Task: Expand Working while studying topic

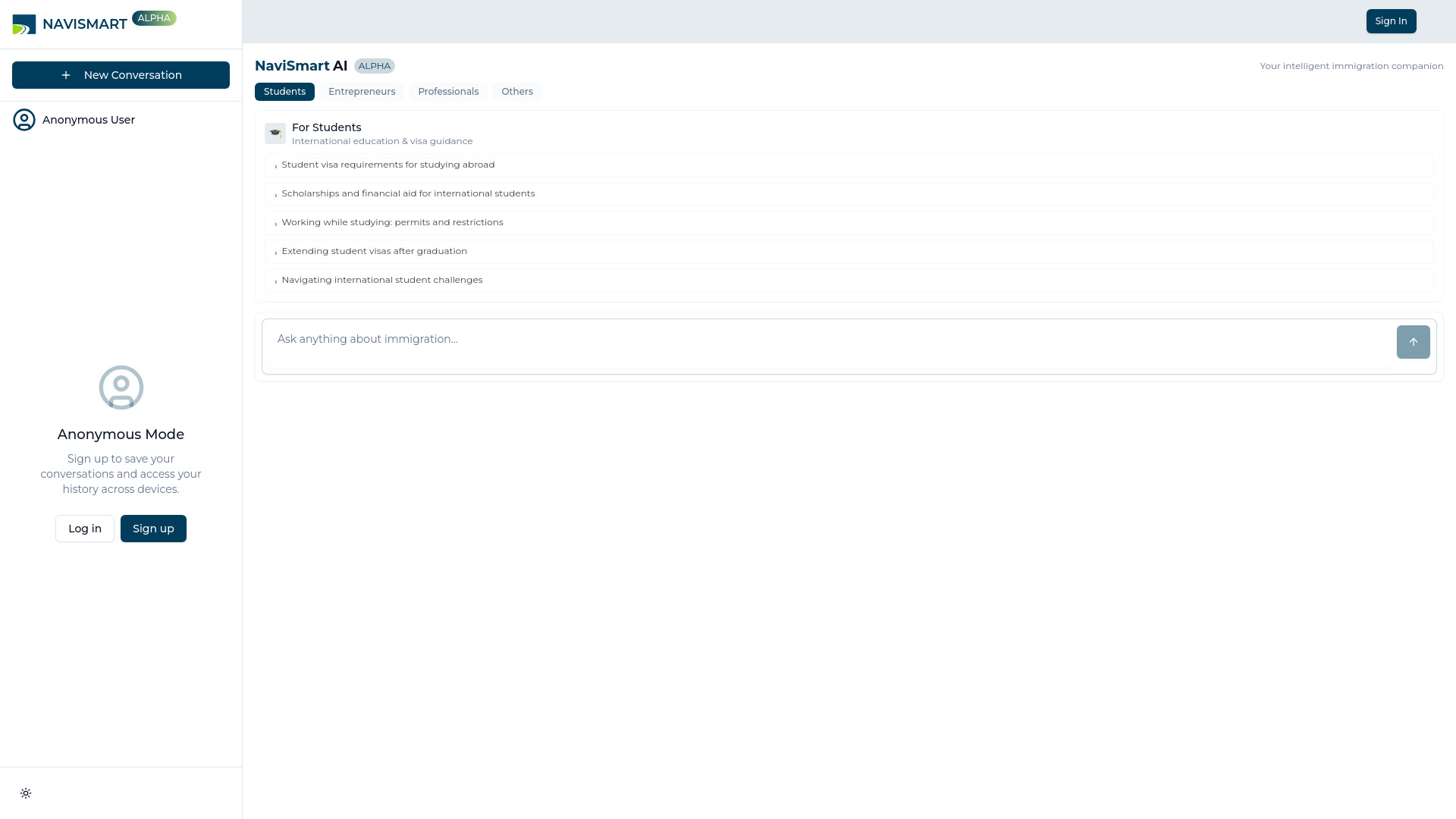Action: [x=392, y=222]
